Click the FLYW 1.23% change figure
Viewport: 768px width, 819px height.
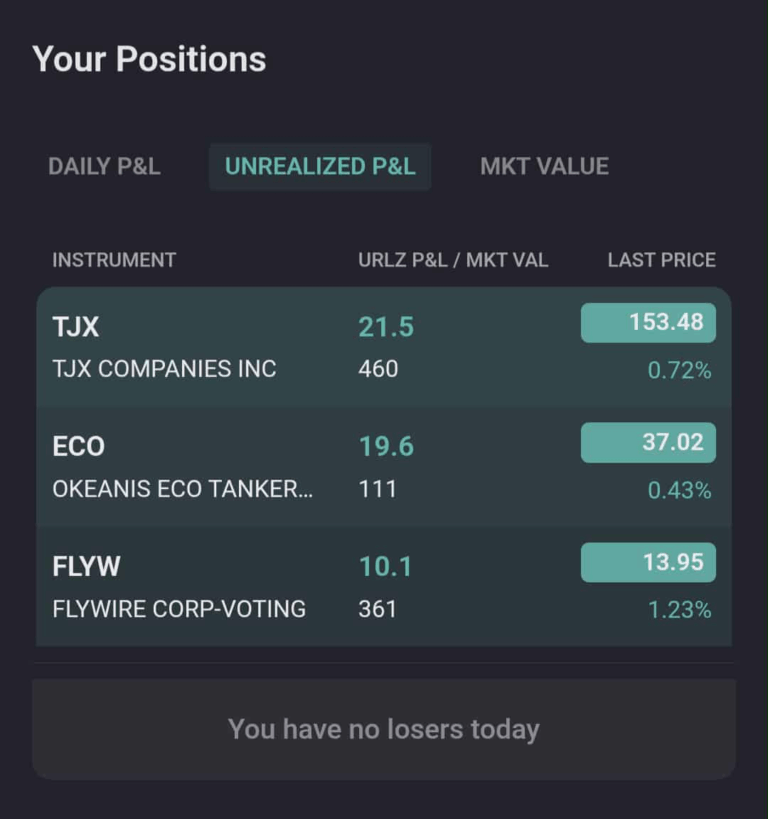[x=679, y=610]
